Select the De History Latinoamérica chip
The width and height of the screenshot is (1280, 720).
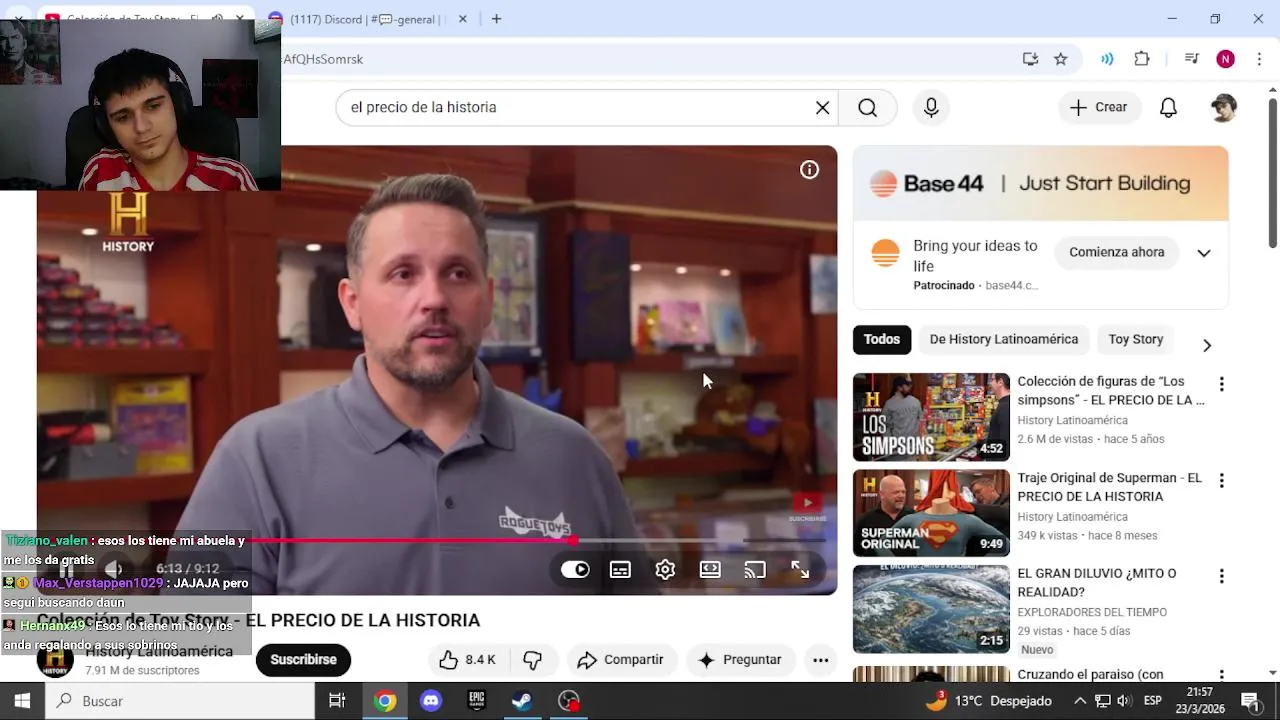(1004, 340)
